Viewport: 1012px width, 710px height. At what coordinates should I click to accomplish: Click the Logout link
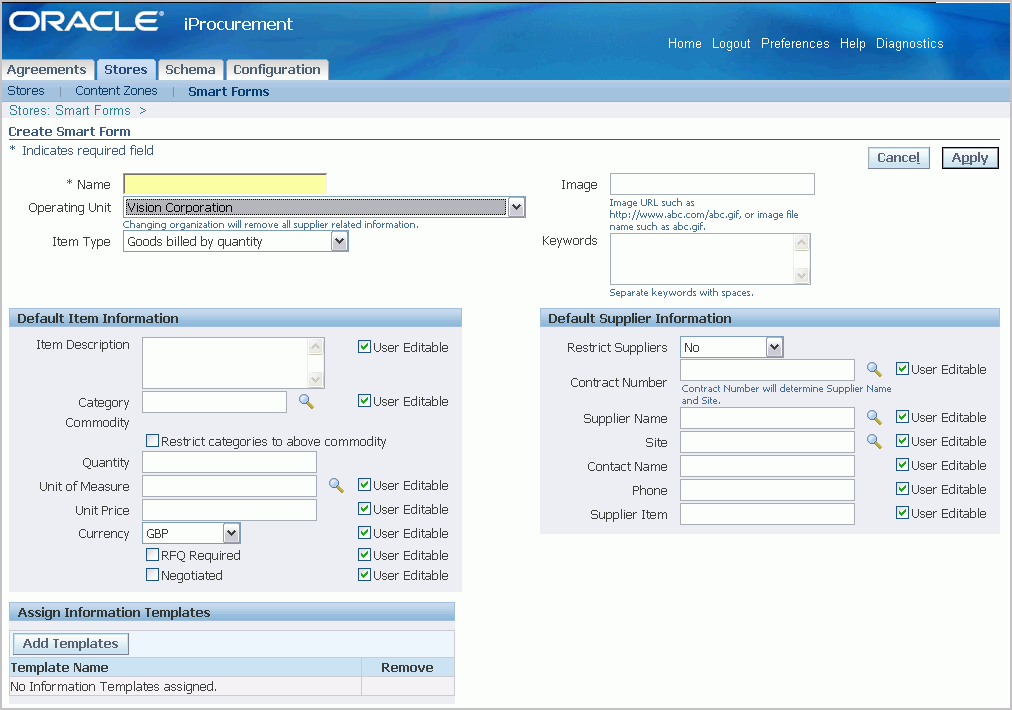[731, 43]
